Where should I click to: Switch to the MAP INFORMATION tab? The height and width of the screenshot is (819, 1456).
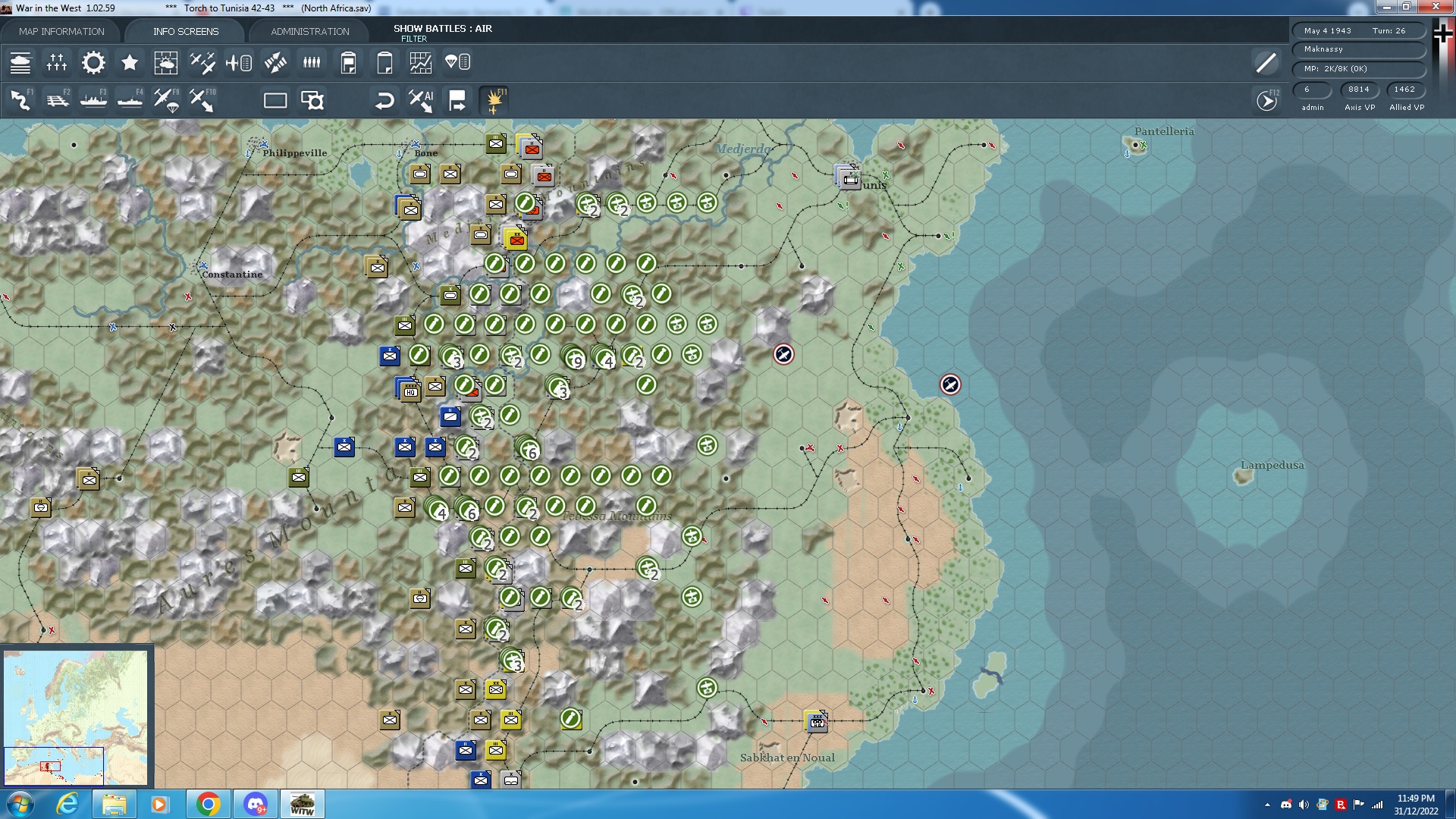tap(64, 31)
